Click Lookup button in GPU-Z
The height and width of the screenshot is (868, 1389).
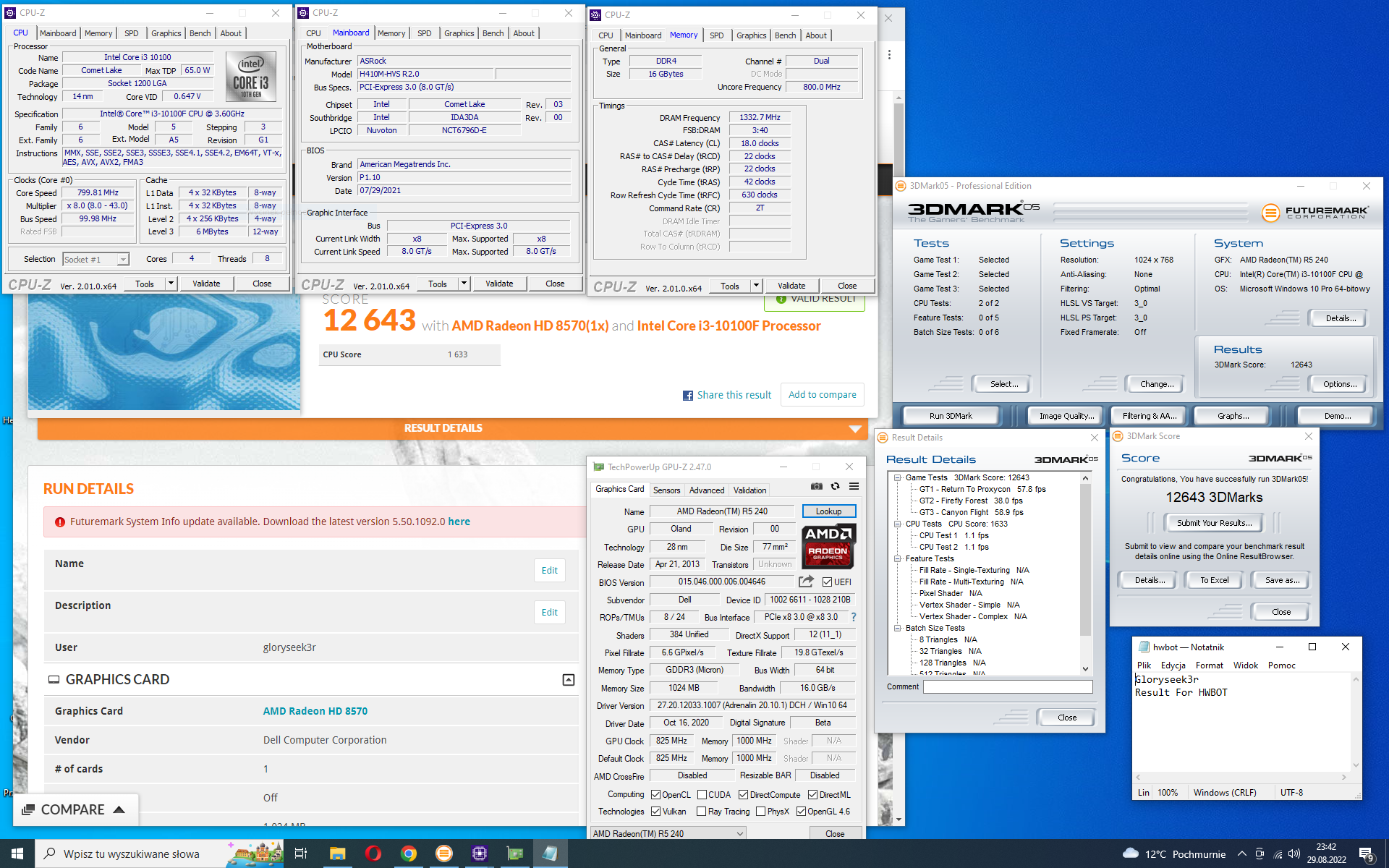(x=828, y=511)
